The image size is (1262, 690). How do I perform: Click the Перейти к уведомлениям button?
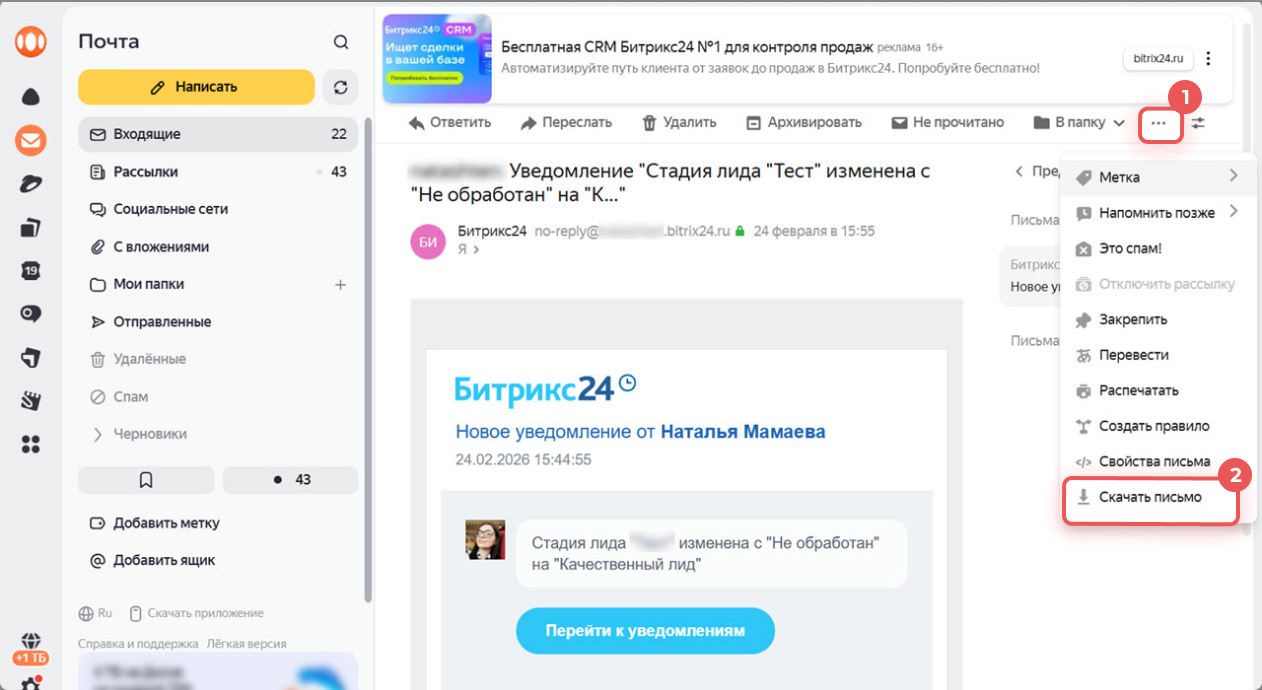(645, 631)
